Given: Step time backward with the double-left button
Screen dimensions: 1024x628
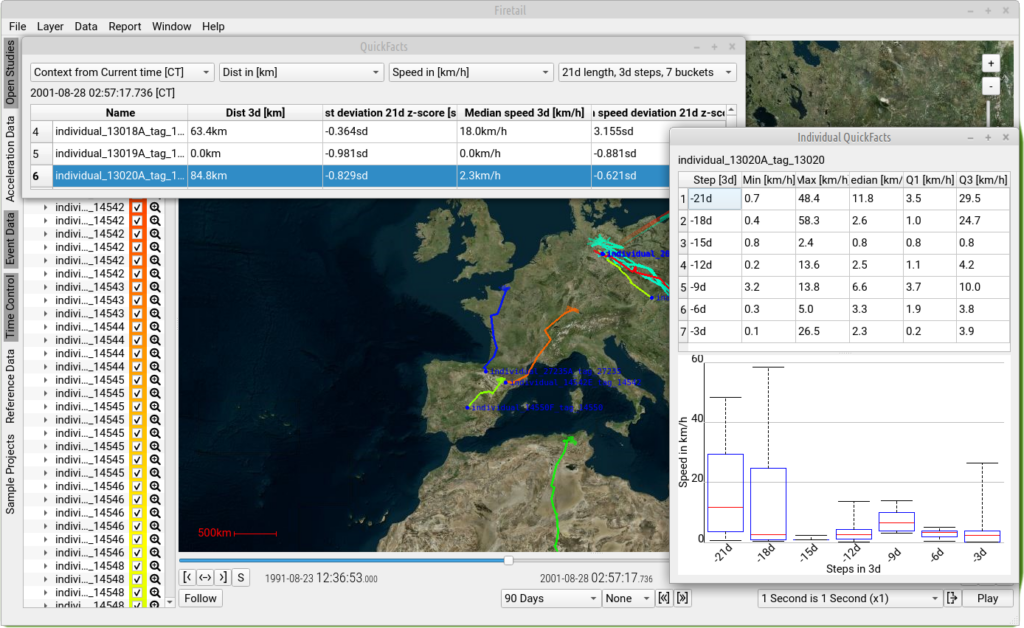Looking at the screenshot, I should click(x=664, y=598).
